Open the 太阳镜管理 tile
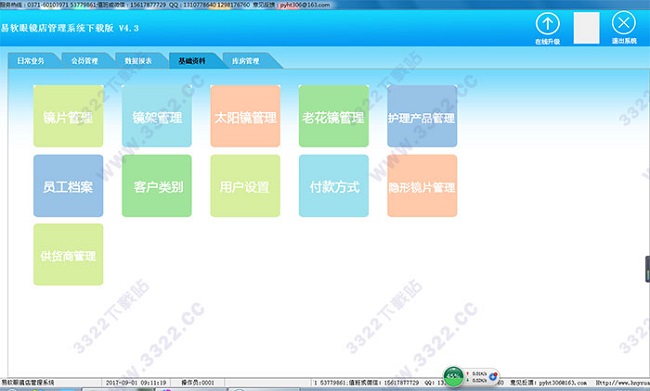 [245, 116]
